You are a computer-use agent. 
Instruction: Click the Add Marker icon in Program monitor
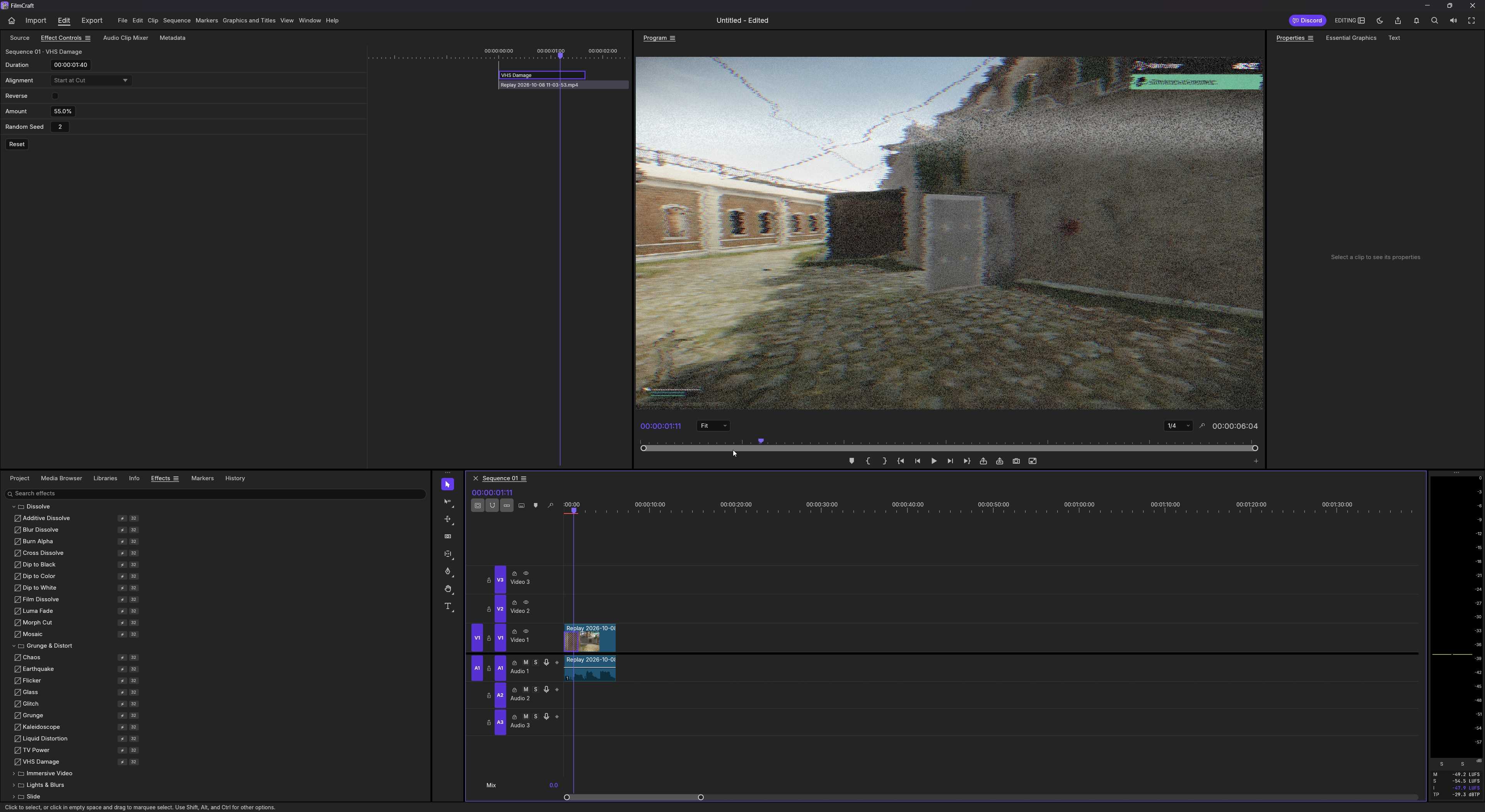tap(852, 461)
